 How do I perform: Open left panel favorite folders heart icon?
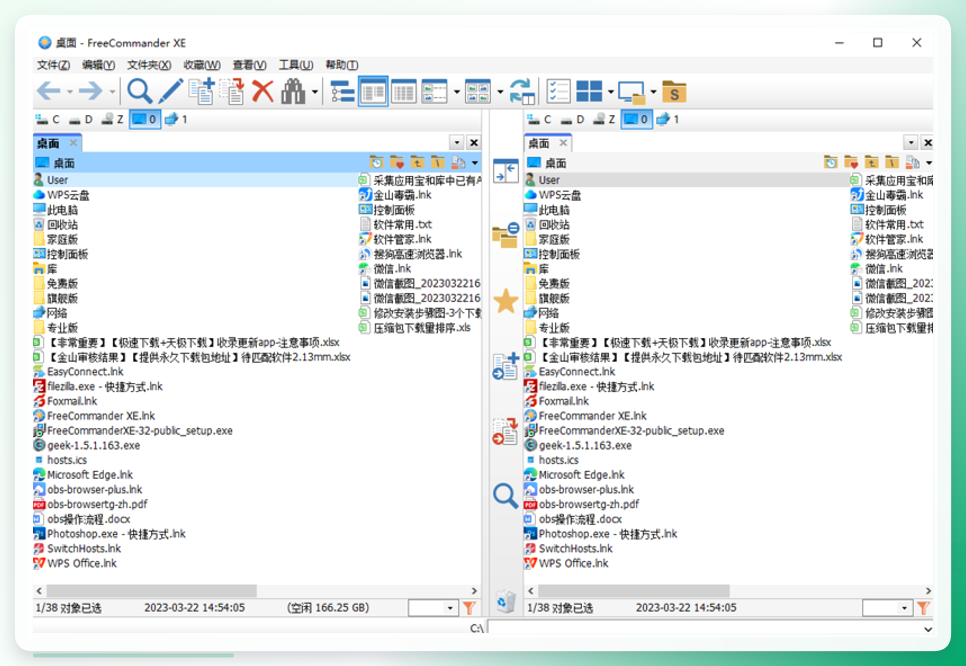pyautogui.click(x=397, y=163)
